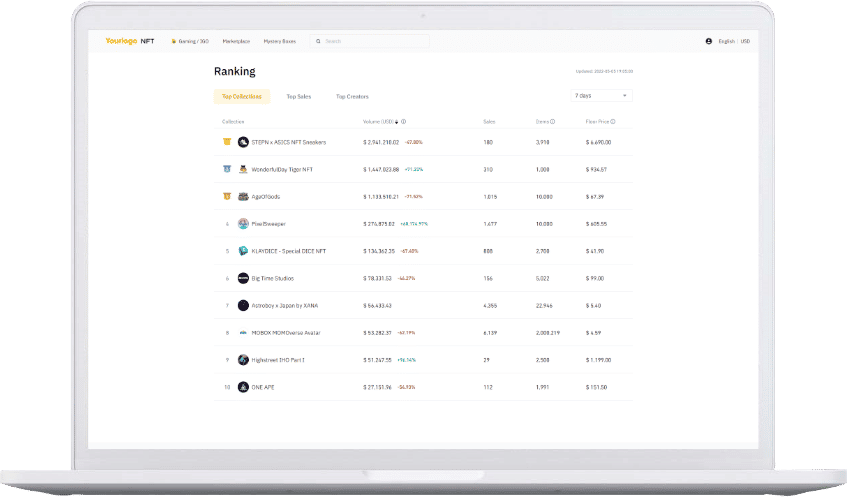Image resolution: width=848 pixels, height=497 pixels.
Task: Switch to the Top Creators tab
Action: pyautogui.click(x=352, y=97)
